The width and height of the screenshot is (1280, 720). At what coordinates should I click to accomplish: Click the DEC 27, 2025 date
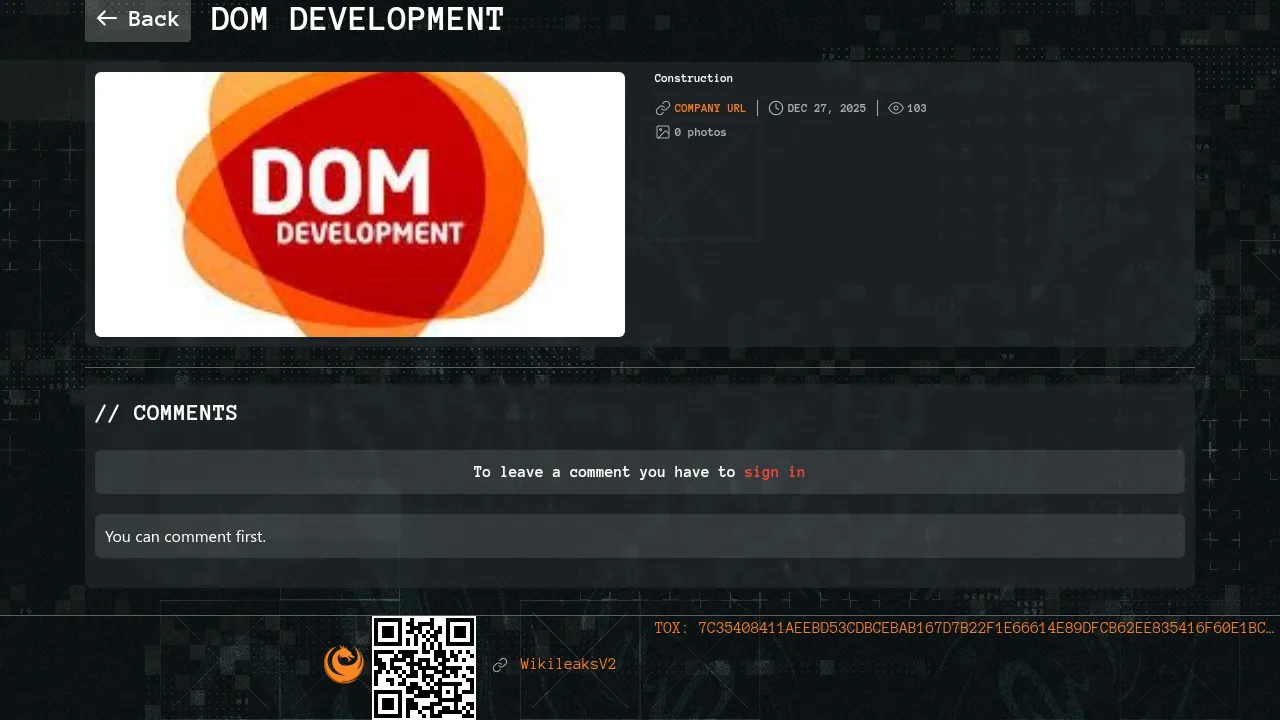[x=826, y=108]
